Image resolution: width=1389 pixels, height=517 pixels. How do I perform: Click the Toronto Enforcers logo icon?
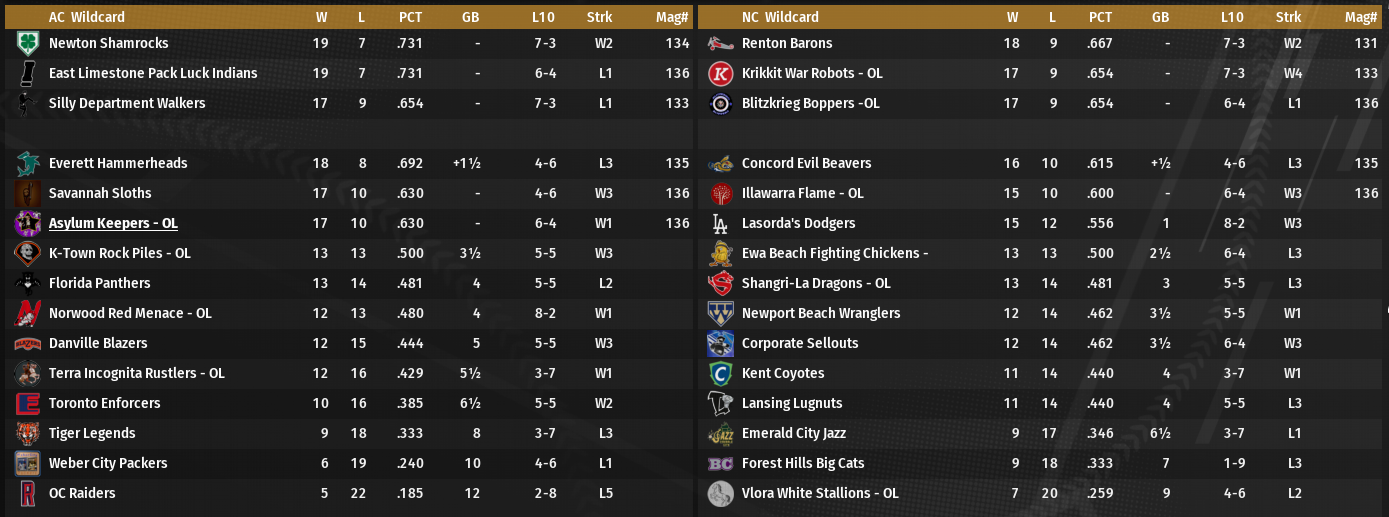[x=27, y=404]
